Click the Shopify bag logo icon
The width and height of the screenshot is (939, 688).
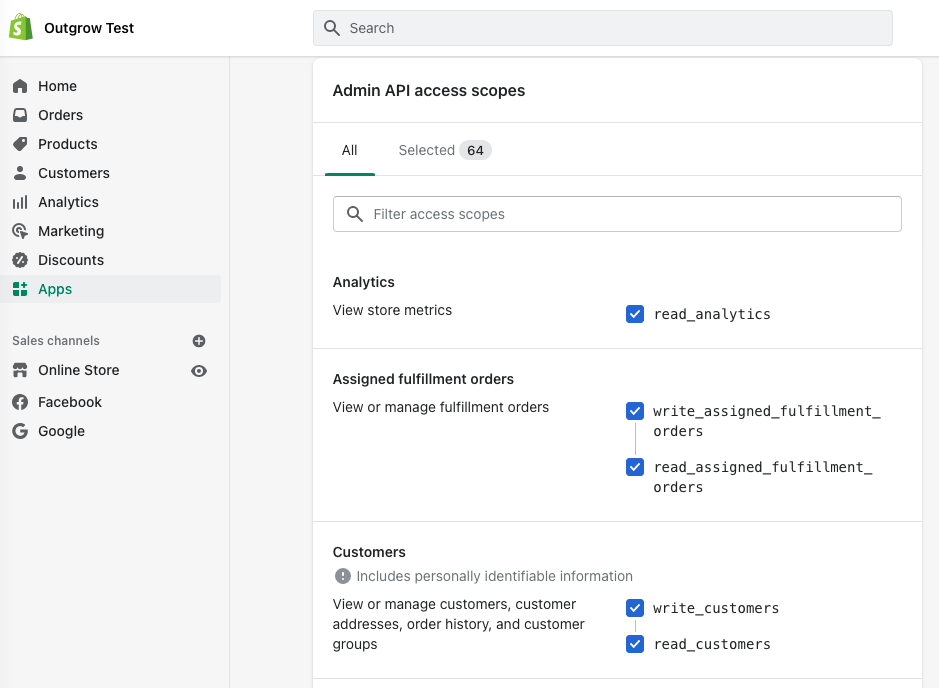21,28
